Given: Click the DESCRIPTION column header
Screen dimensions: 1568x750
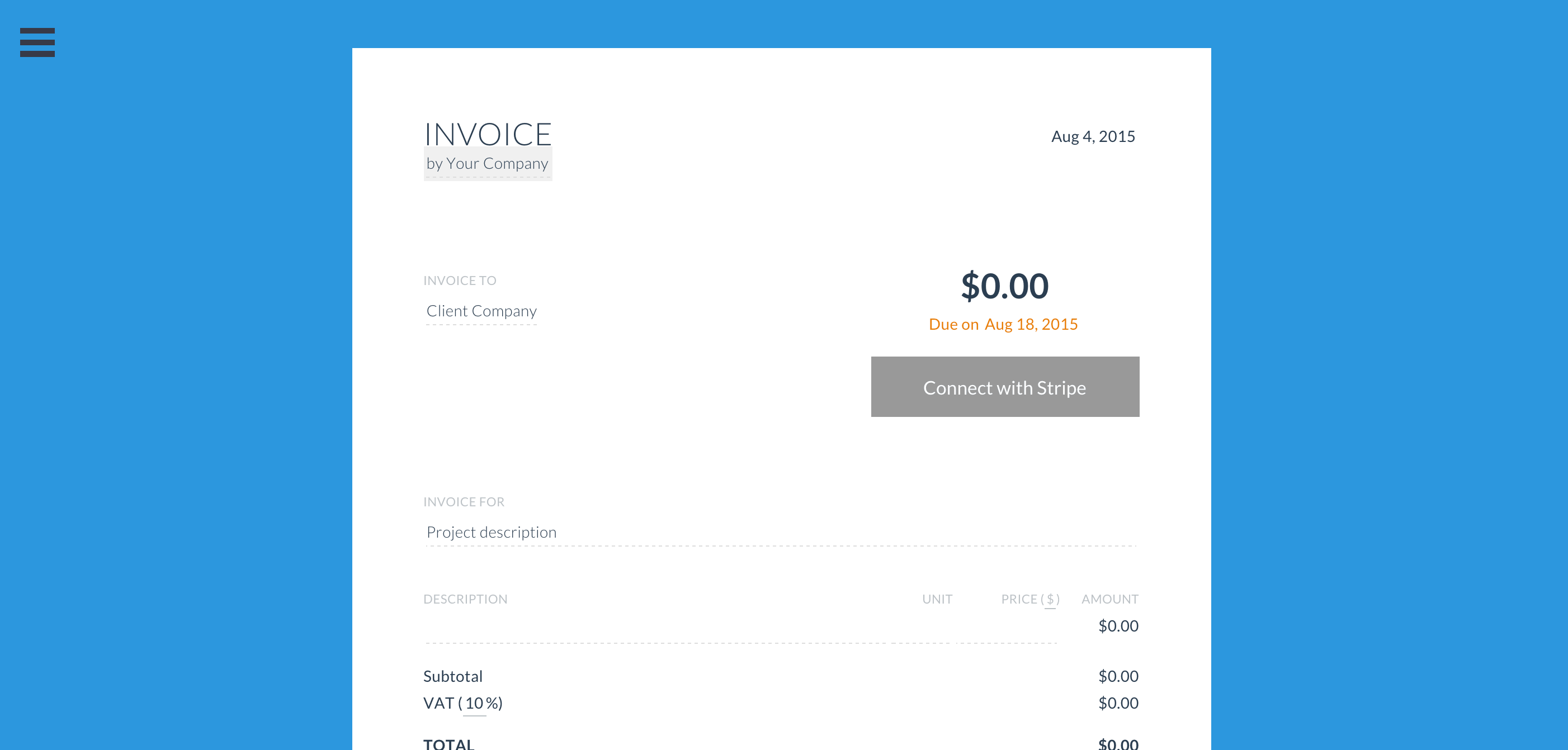Looking at the screenshot, I should click(x=465, y=599).
